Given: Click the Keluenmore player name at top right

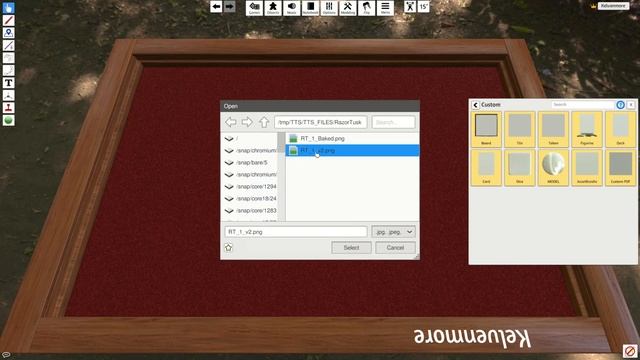Looking at the screenshot, I should click(x=613, y=6).
